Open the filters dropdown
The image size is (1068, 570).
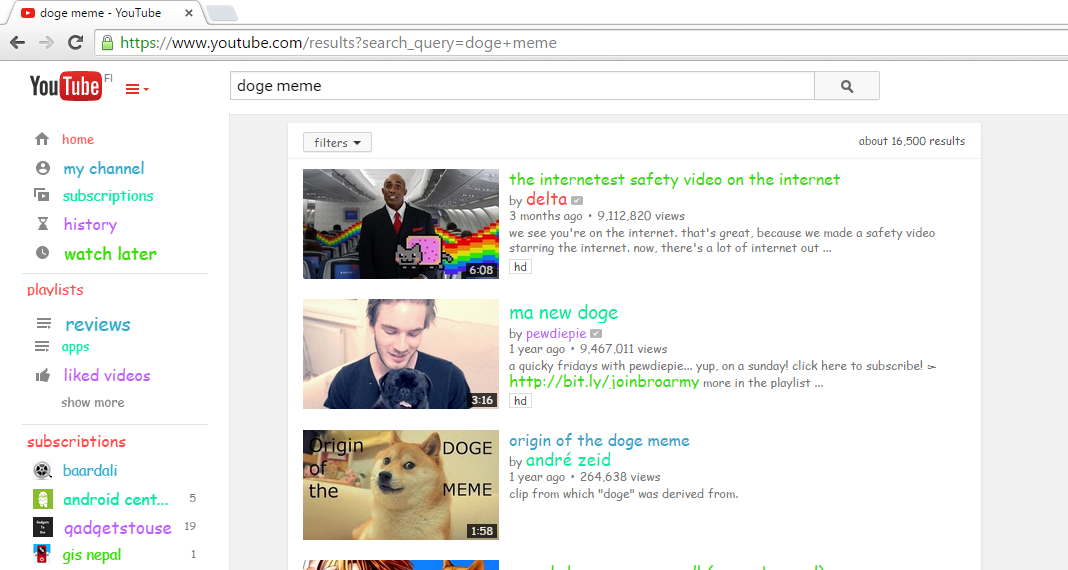pyautogui.click(x=337, y=142)
